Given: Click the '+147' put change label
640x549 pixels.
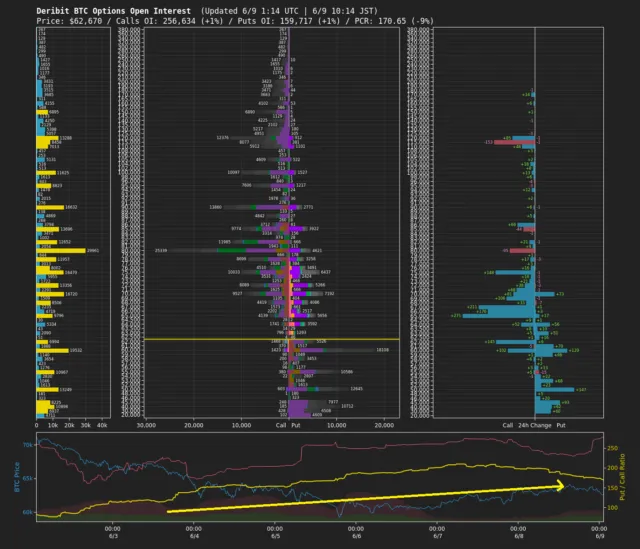Looking at the screenshot, I should click(581, 390).
